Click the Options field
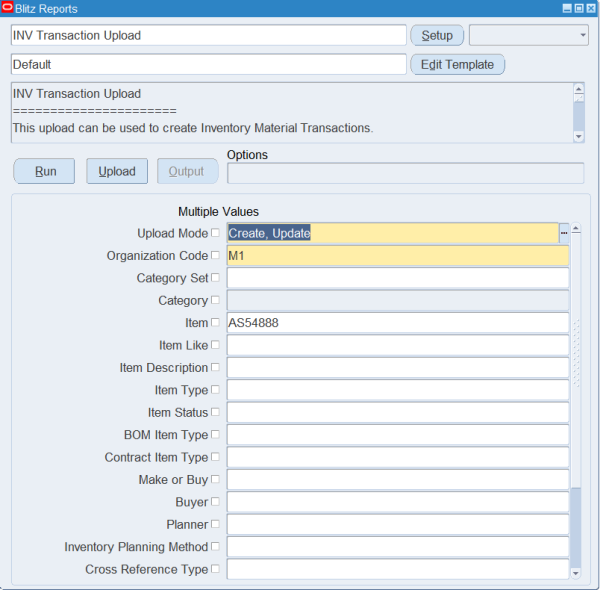The width and height of the screenshot is (600, 590). (x=406, y=173)
